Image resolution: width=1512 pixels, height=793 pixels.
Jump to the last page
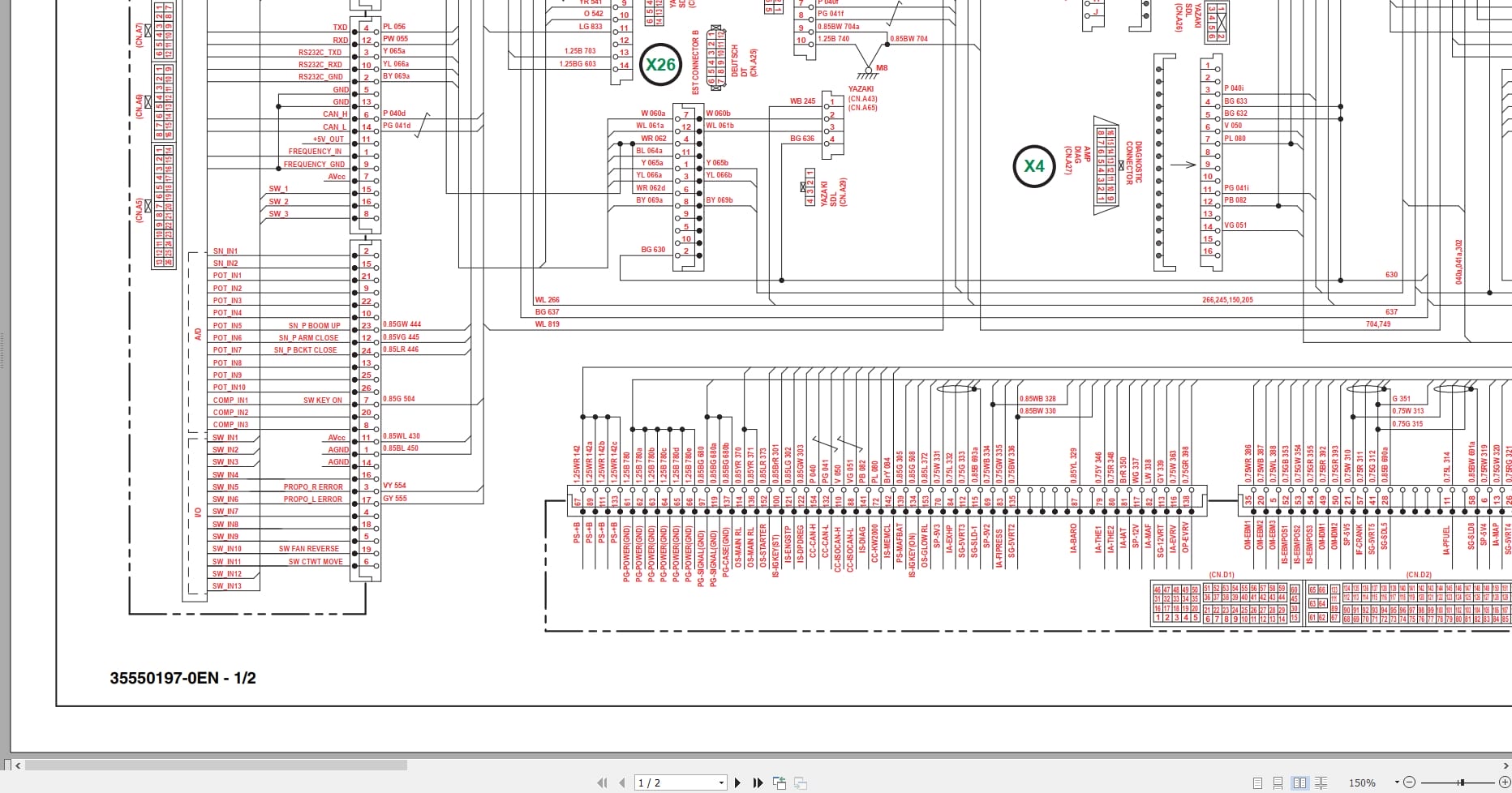[758, 782]
